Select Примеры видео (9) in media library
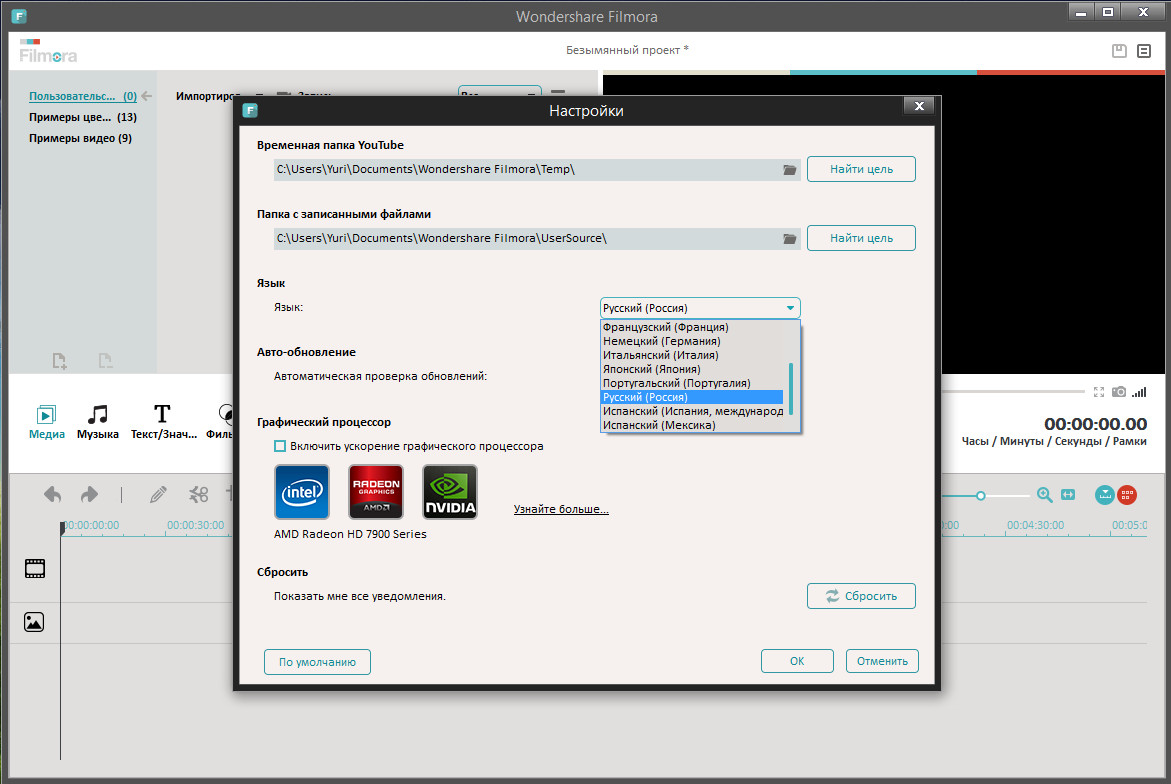This screenshot has height=784, width=1171. pyautogui.click(x=80, y=138)
